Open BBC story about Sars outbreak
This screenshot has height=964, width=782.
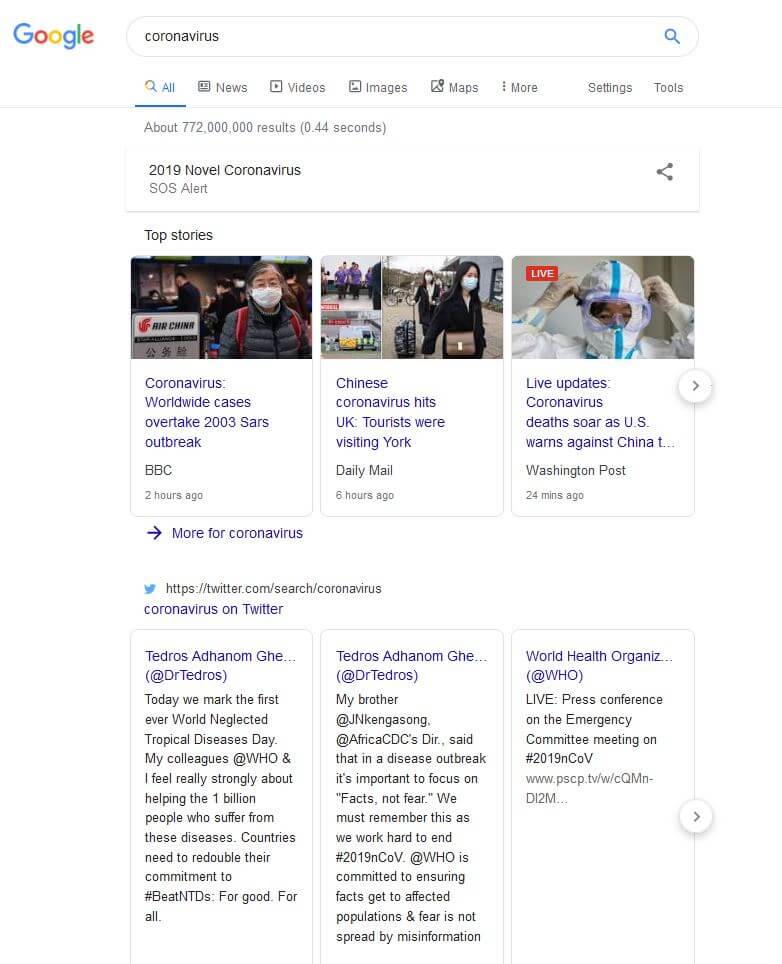tap(207, 412)
